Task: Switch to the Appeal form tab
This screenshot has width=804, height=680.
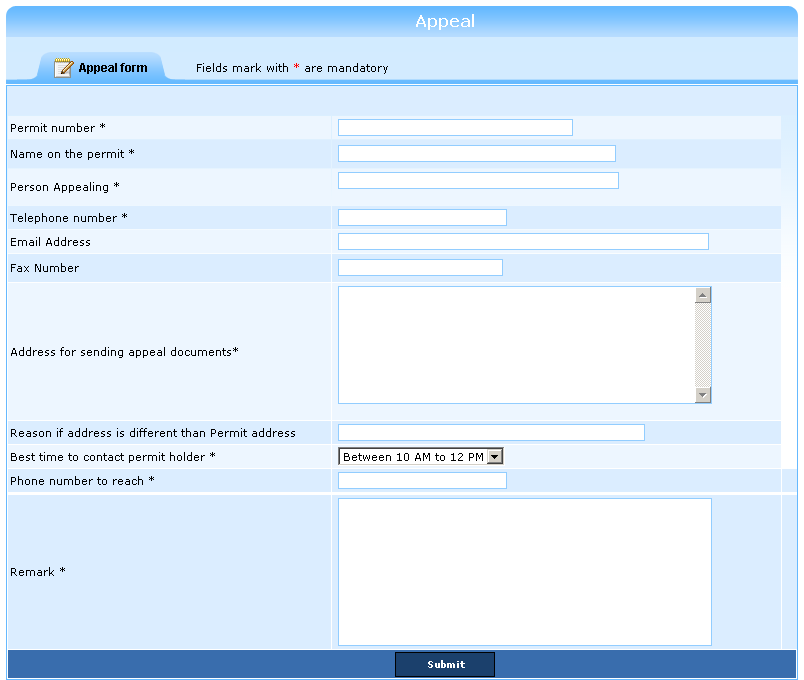Action: pos(112,68)
